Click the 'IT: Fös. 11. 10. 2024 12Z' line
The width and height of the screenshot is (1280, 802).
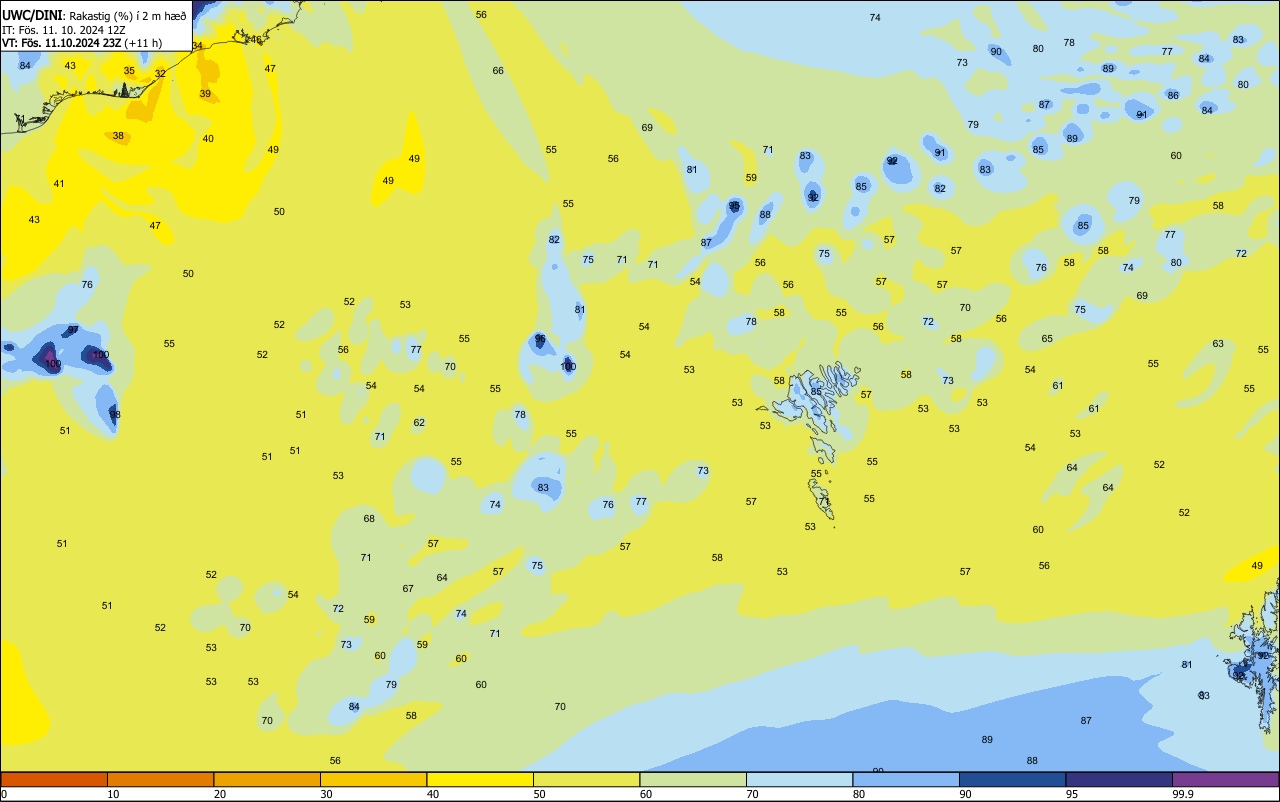click(63, 30)
